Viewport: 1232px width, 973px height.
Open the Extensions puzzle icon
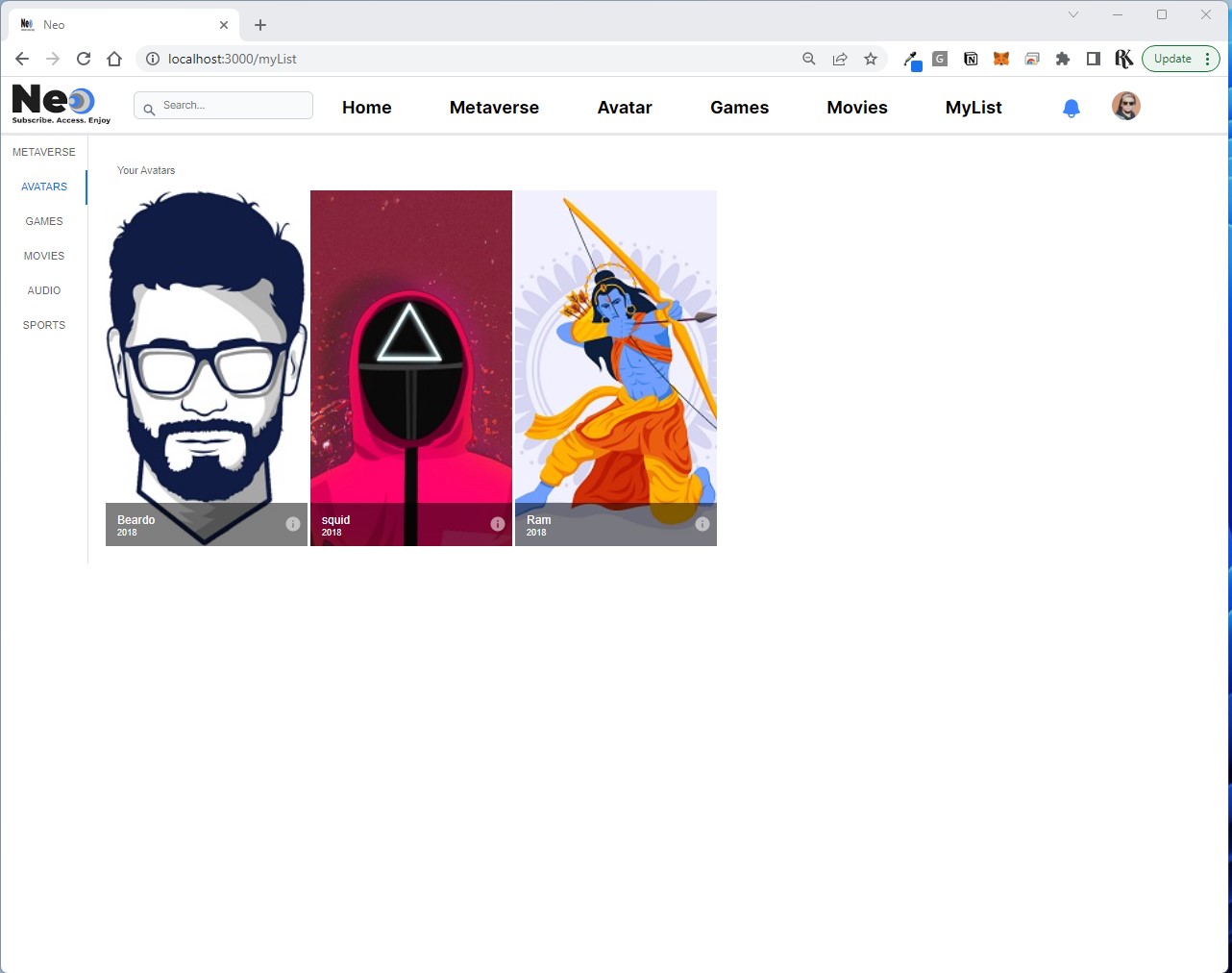click(x=1063, y=59)
